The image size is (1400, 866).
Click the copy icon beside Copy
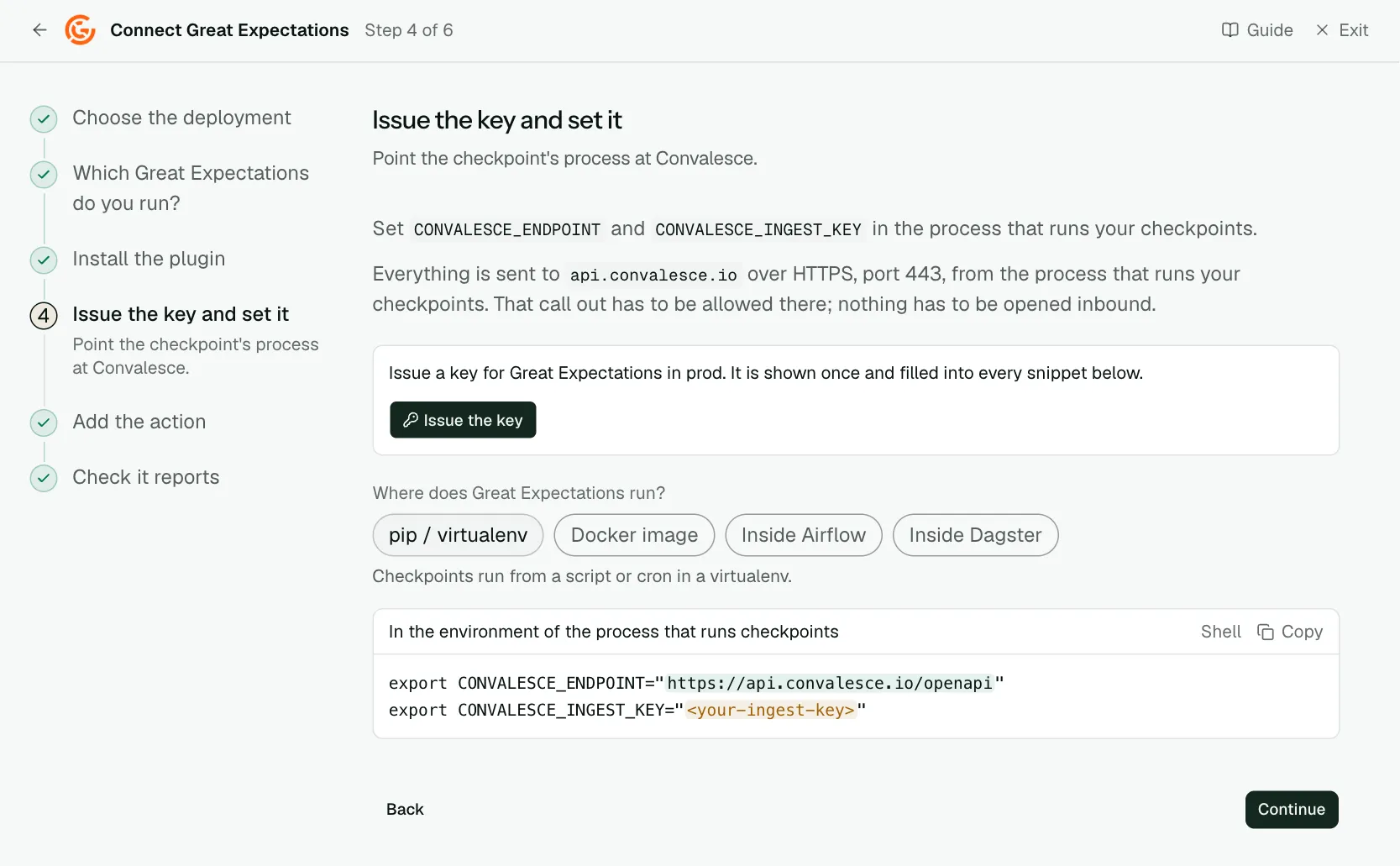pyautogui.click(x=1266, y=632)
